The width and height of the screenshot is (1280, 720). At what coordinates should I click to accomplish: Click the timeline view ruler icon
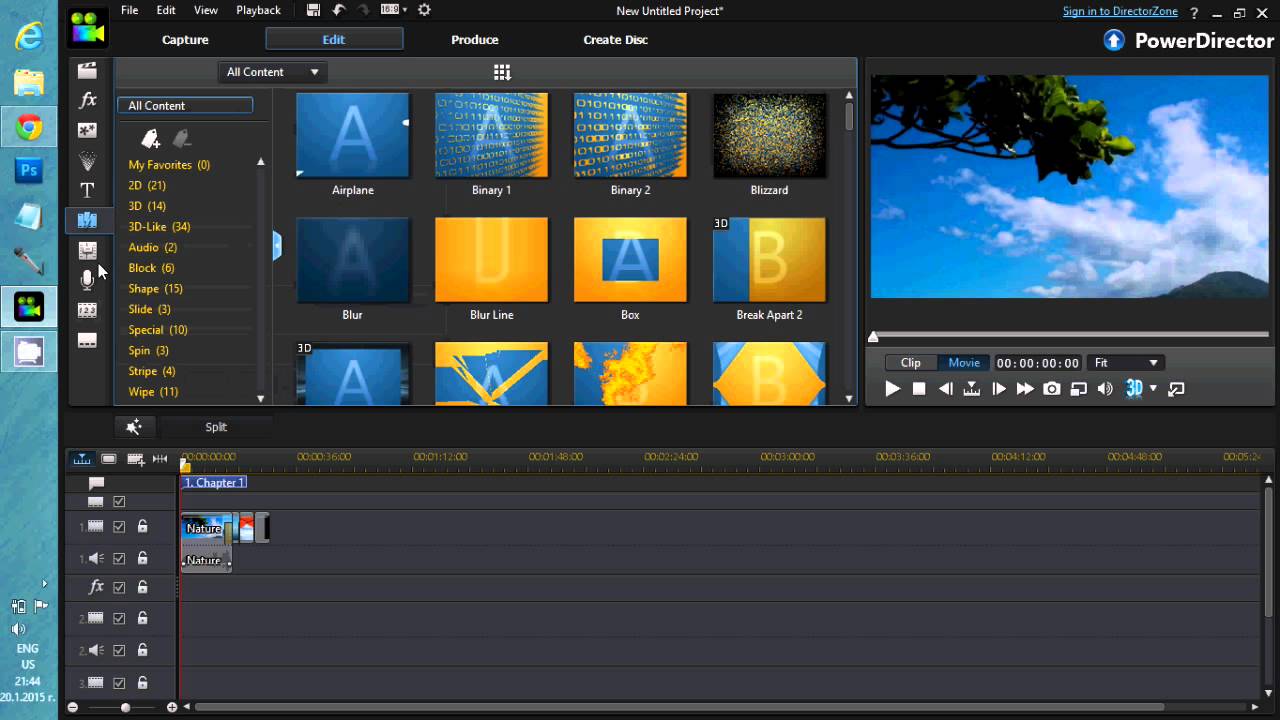(x=82, y=459)
